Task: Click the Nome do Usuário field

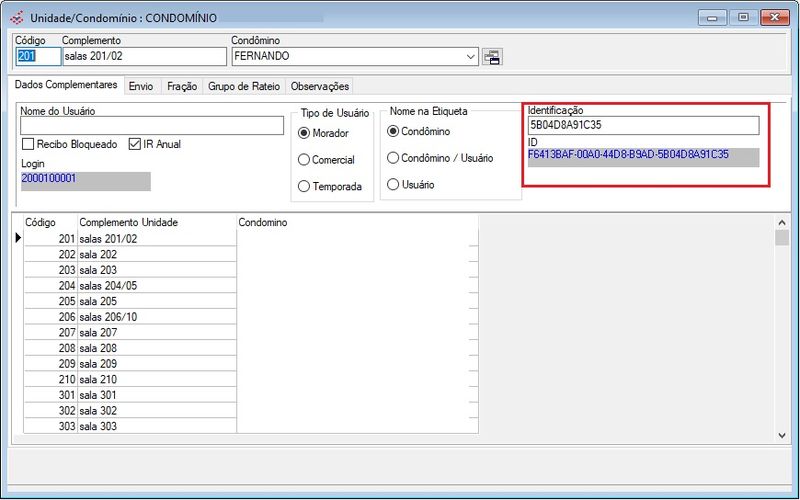Action: pyautogui.click(x=152, y=126)
